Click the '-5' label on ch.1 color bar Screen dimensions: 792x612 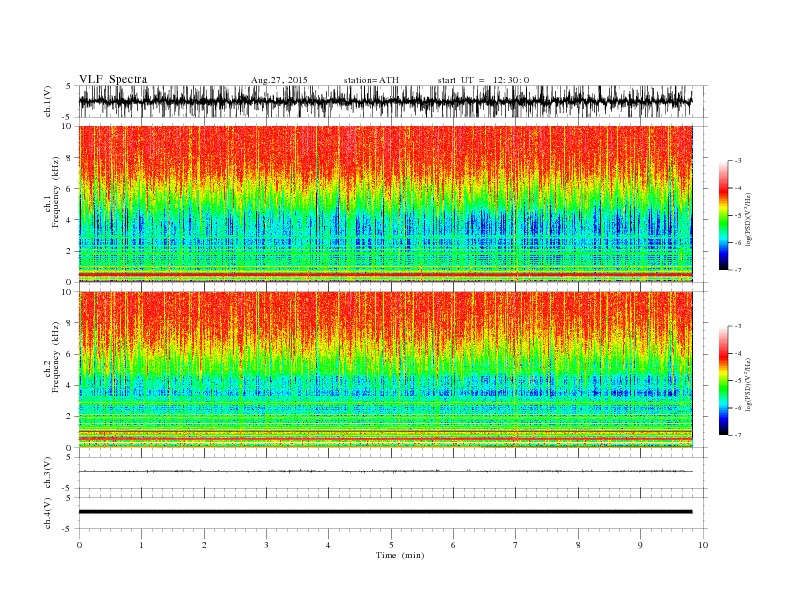(x=737, y=216)
